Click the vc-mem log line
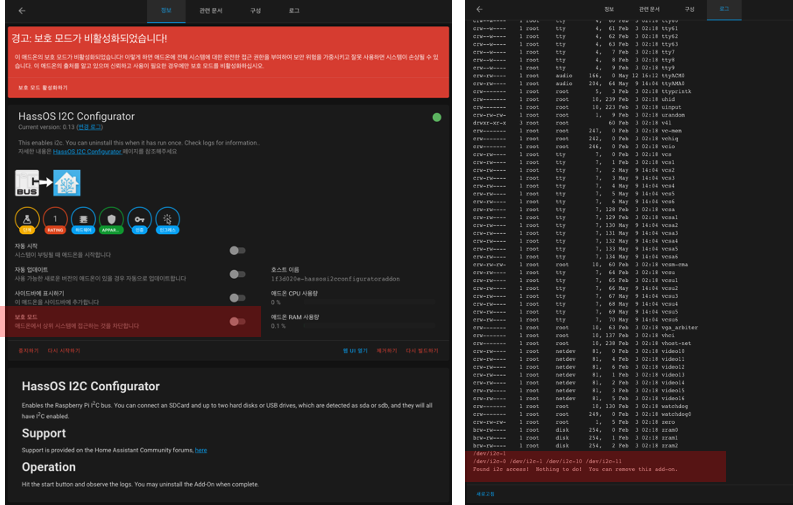 click(x=577, y=130)
